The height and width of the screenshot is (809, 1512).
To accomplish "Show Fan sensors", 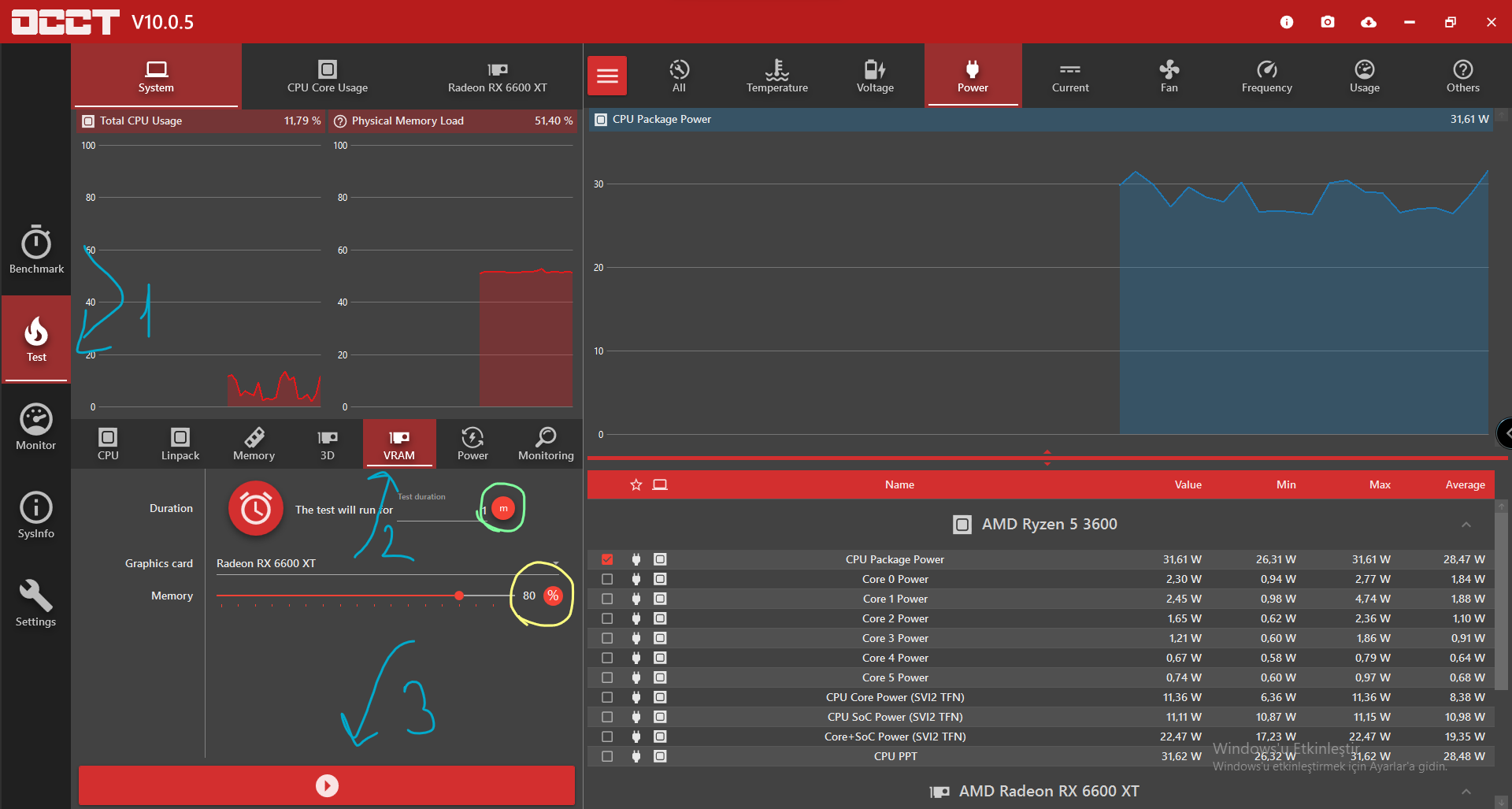I will (1169, 76).
